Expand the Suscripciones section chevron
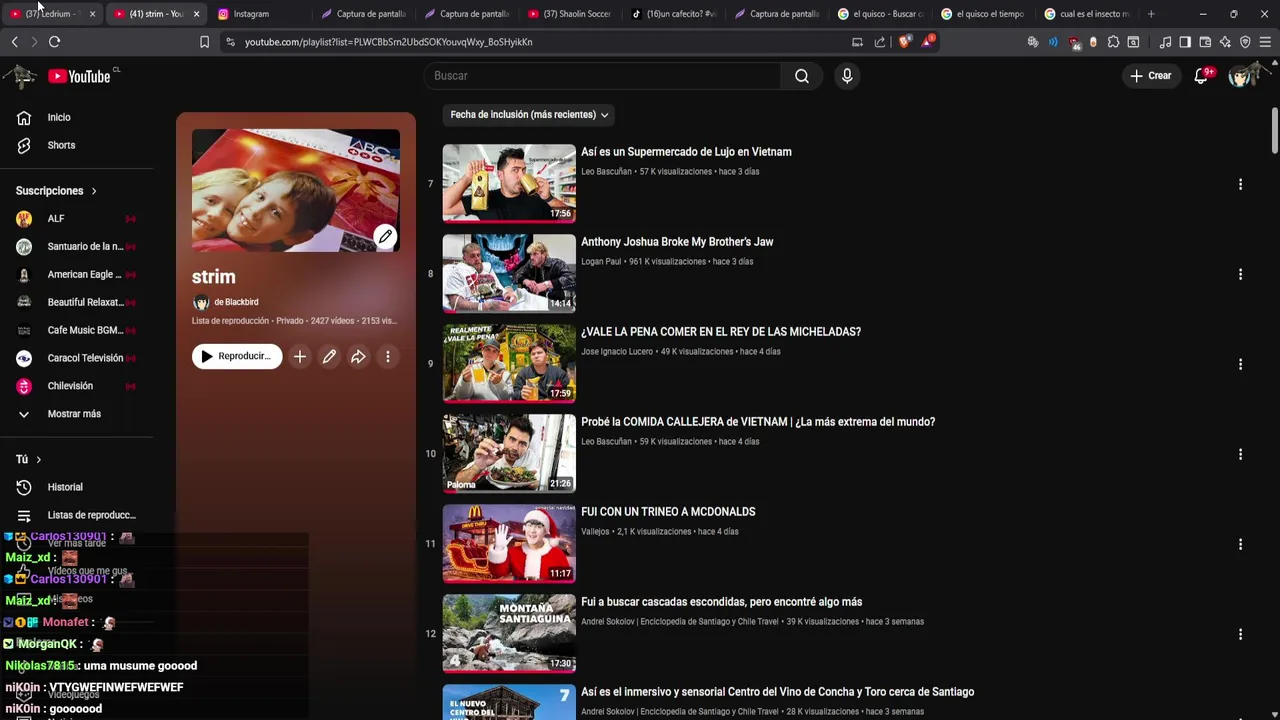Viewport: 1280px width, 720px height. [94, 191]
